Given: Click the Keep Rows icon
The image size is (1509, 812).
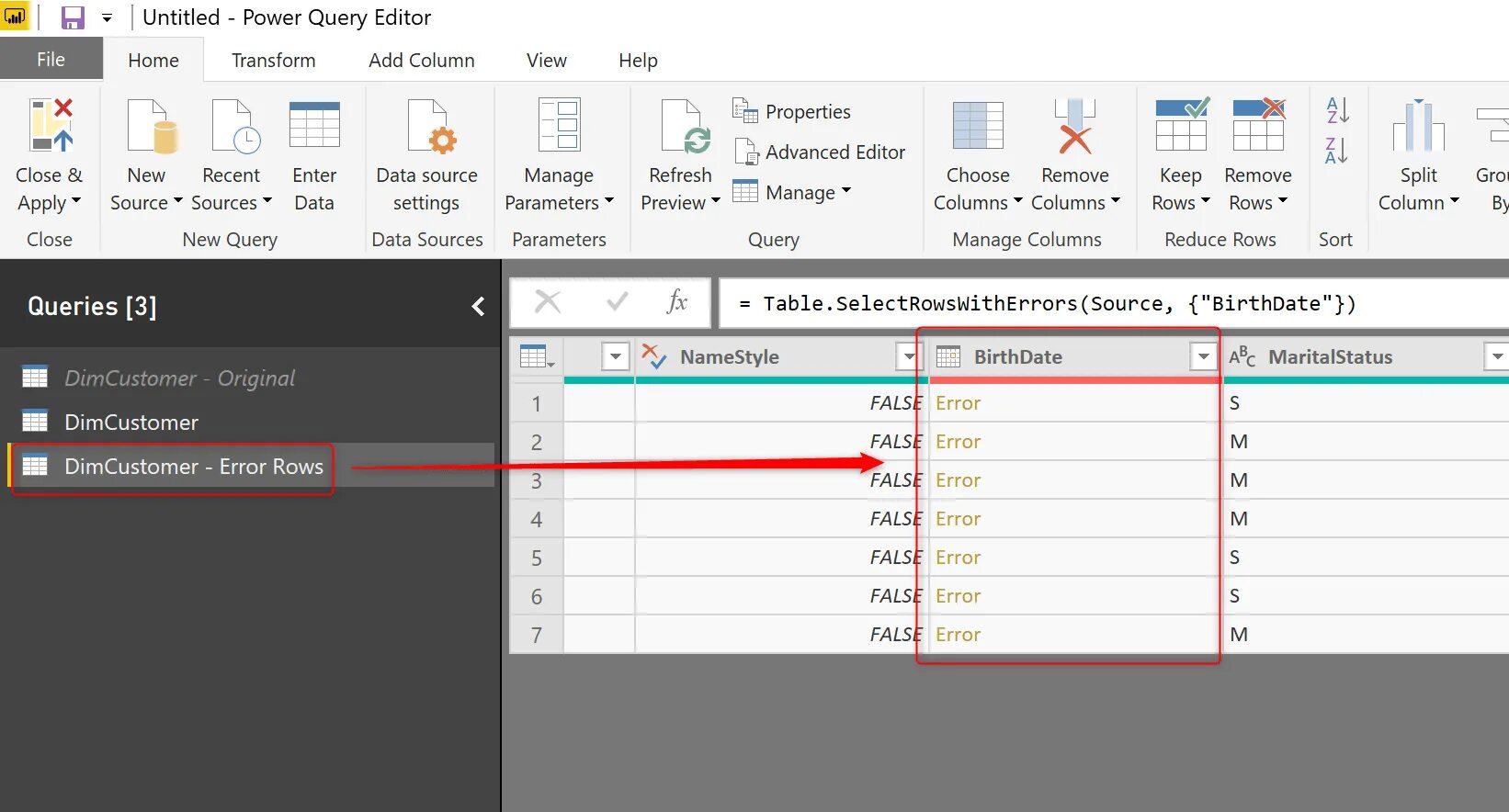Looking at the screenshot, I should click(1182, 125).
